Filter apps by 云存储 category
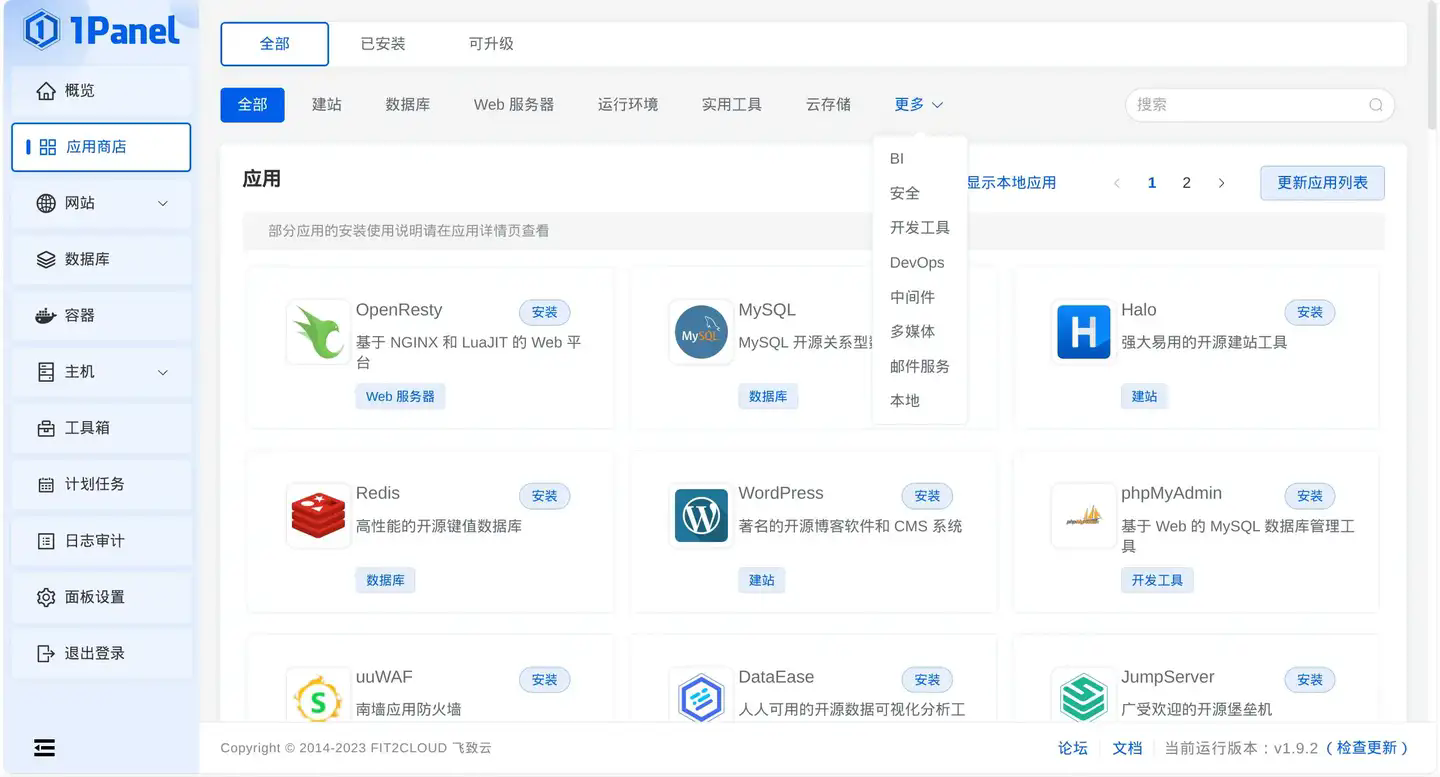 (x=829, y=105)
